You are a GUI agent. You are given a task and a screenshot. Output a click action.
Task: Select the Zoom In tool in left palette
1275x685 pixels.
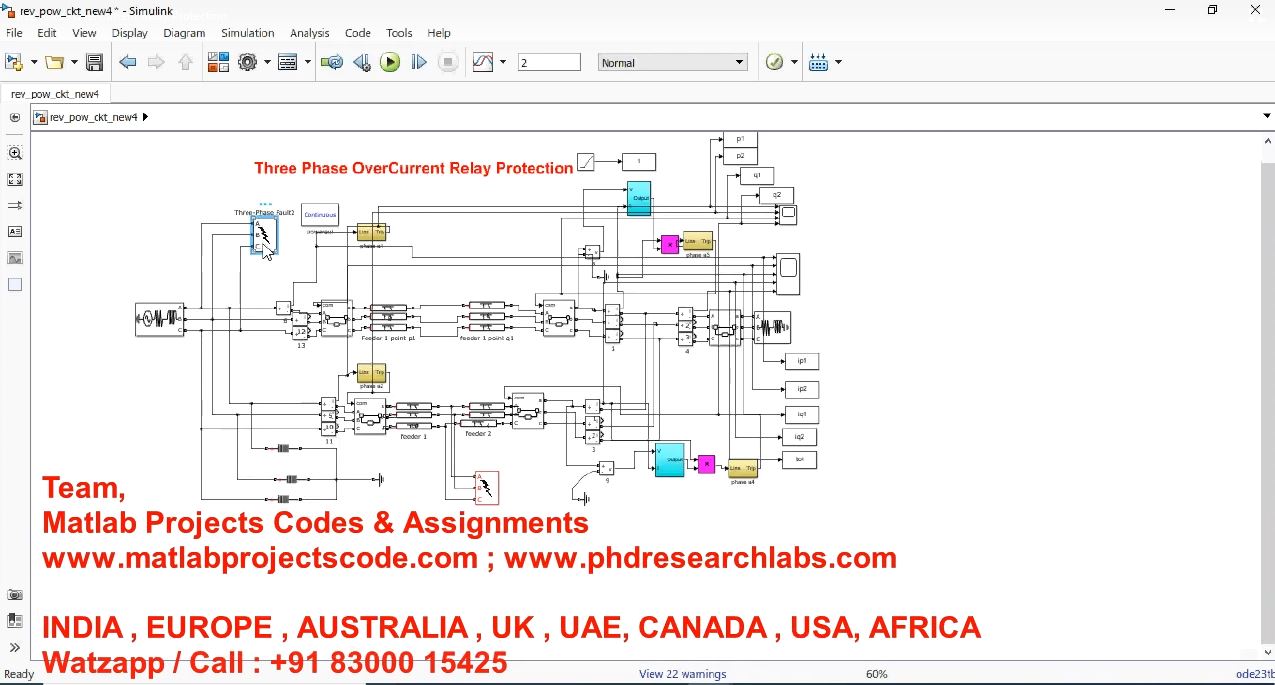[15, 153]
